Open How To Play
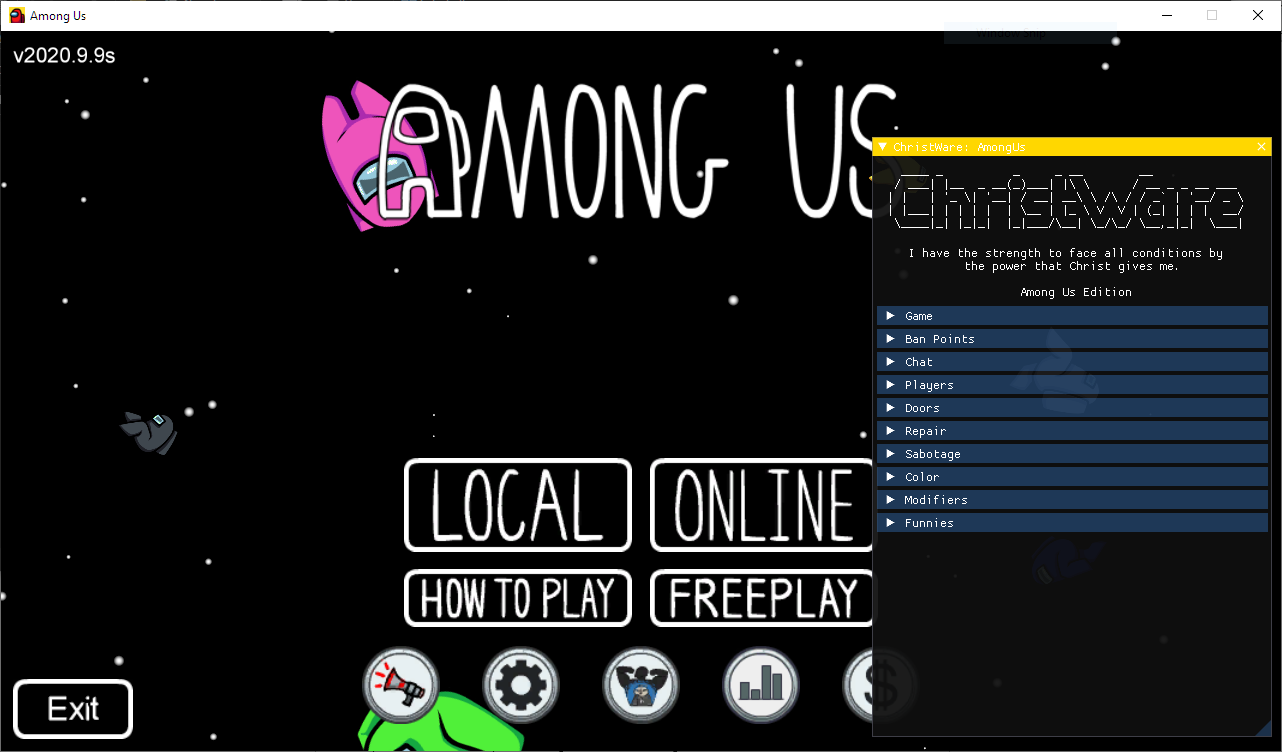Viewport: 1282px width, 752px height. (x=518, y=598)
